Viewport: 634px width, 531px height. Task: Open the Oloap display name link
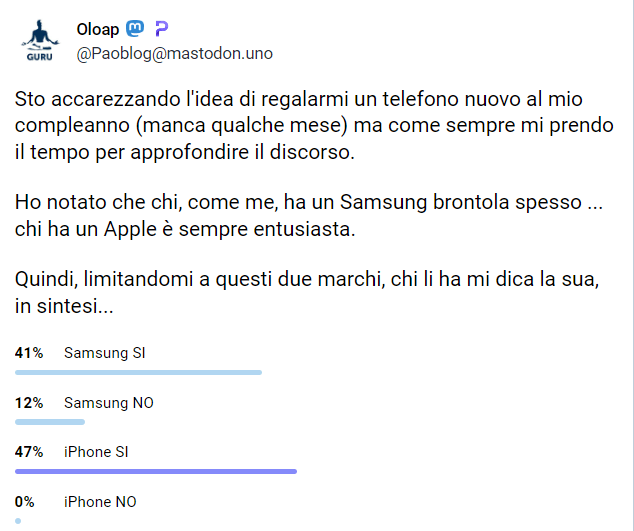click(97, 29)
